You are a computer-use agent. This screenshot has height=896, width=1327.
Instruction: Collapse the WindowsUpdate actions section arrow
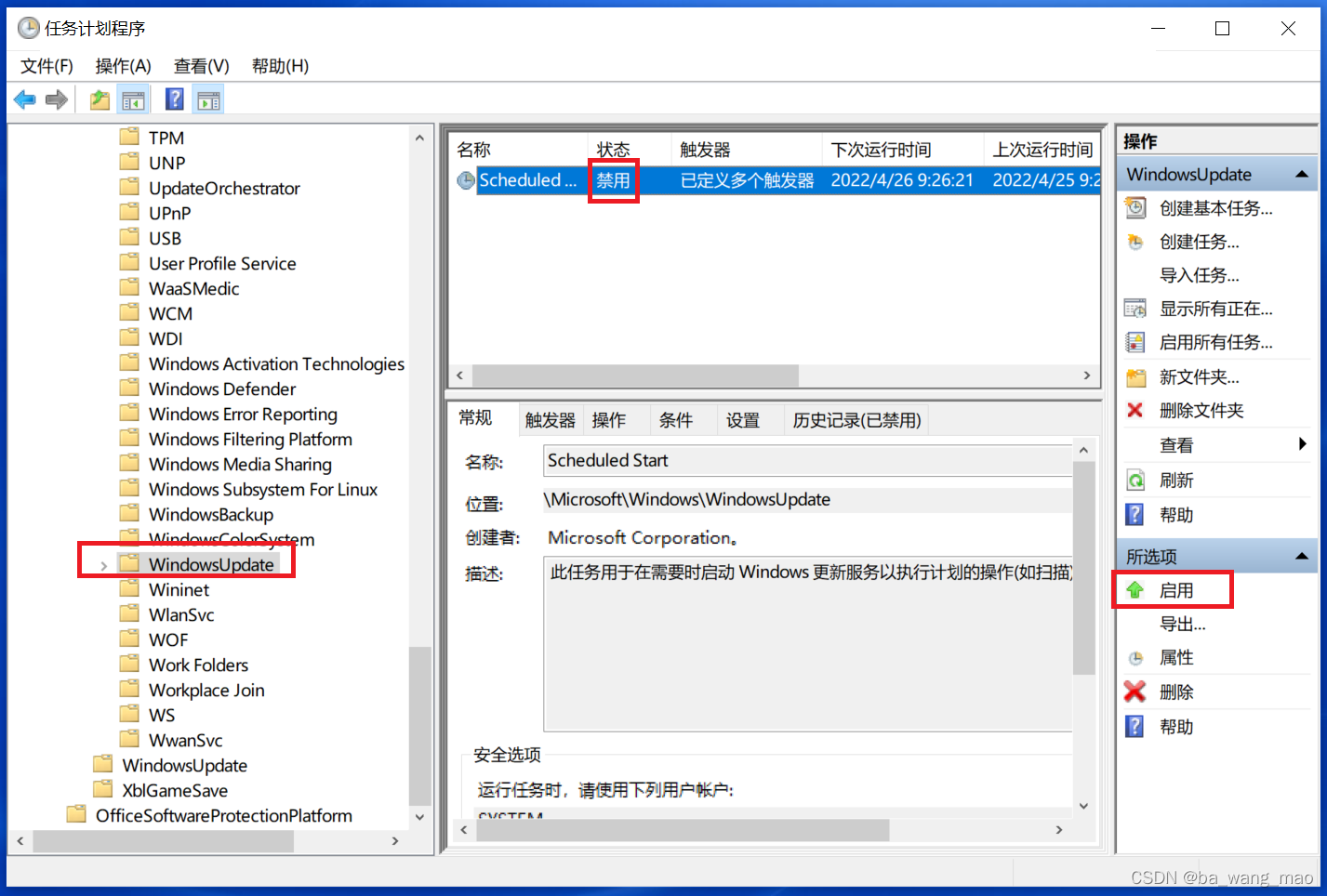click(x=1302, y=175)
